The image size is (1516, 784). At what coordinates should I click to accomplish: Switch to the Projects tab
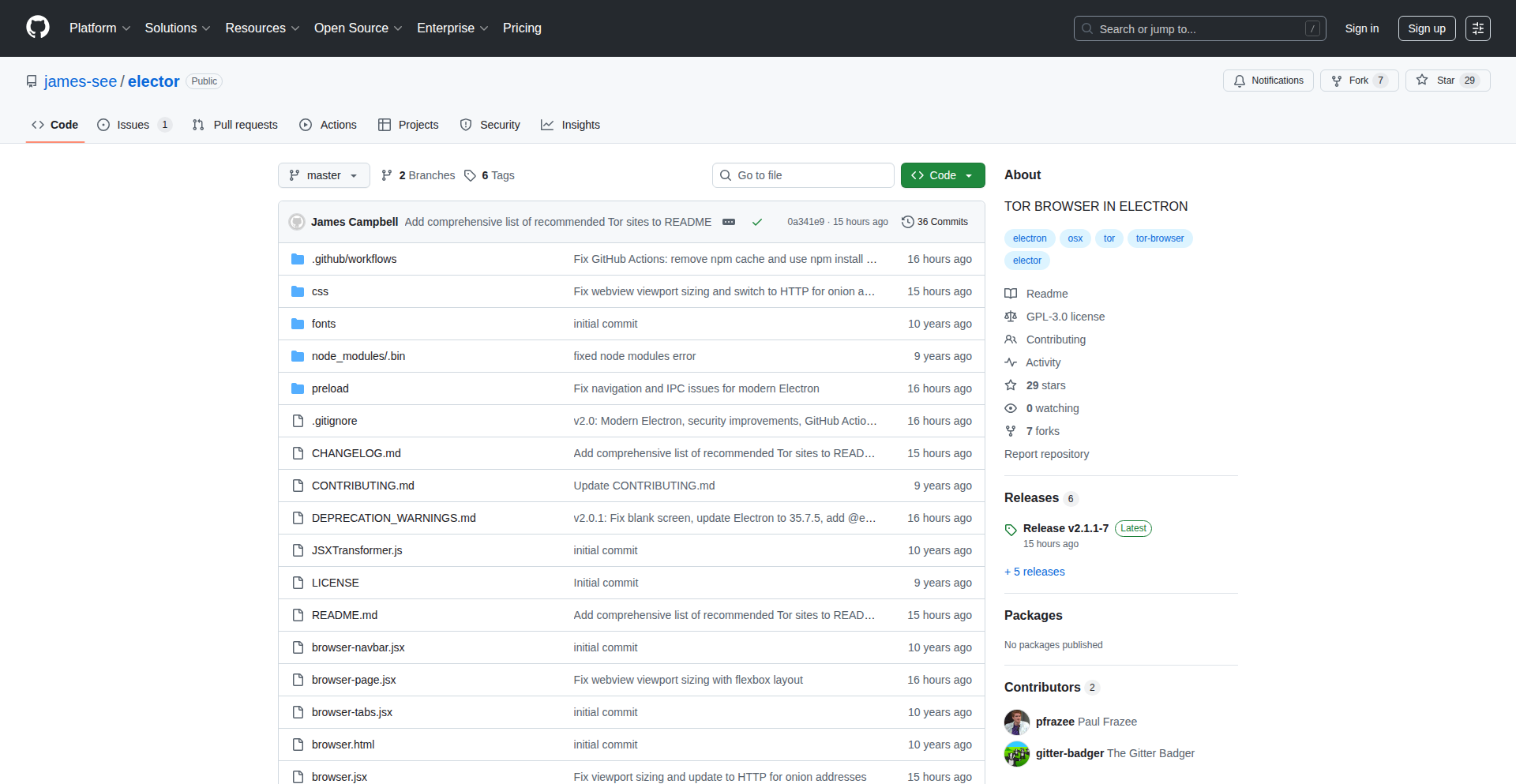[408, 125]
